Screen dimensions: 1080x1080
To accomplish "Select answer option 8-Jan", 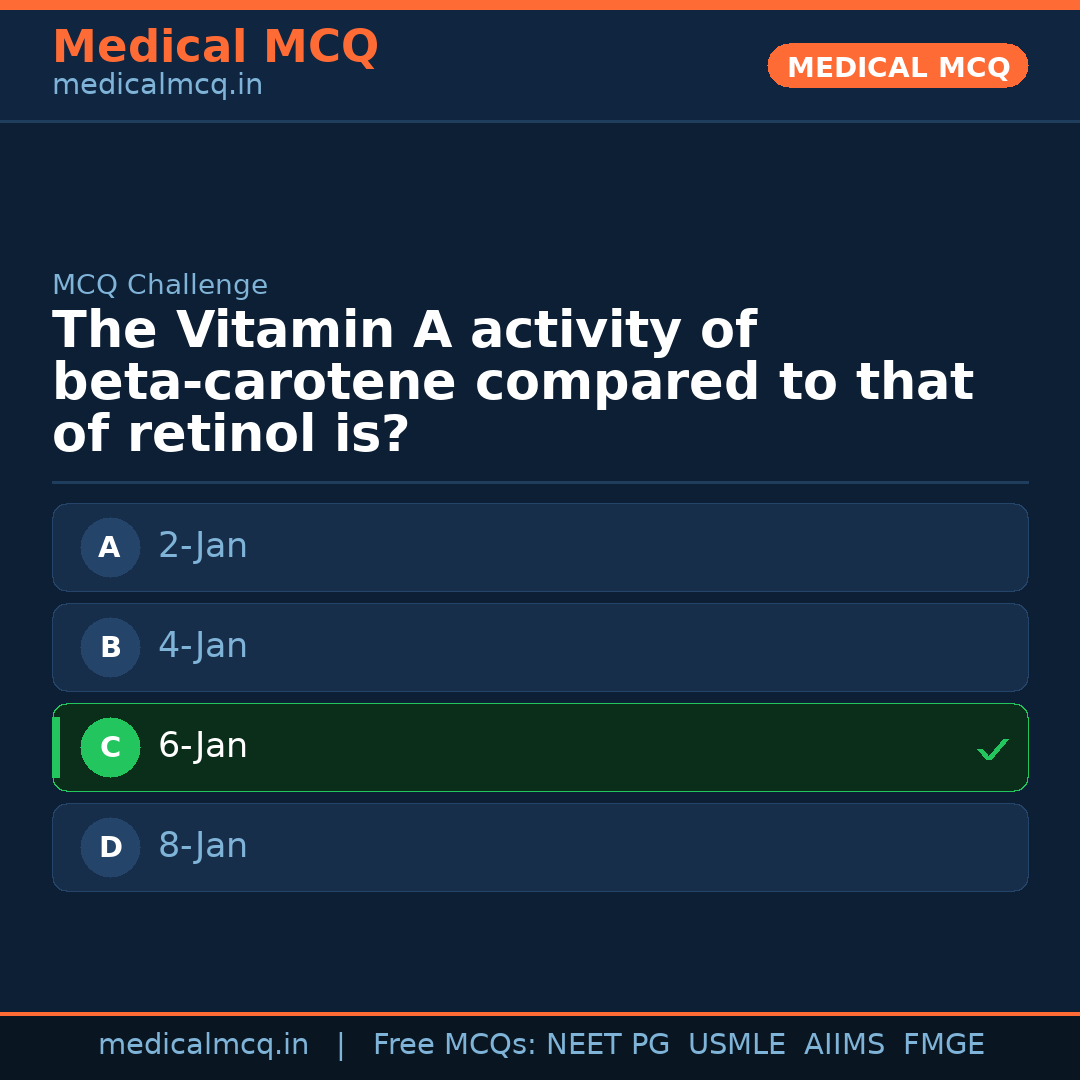I will 540,847.
